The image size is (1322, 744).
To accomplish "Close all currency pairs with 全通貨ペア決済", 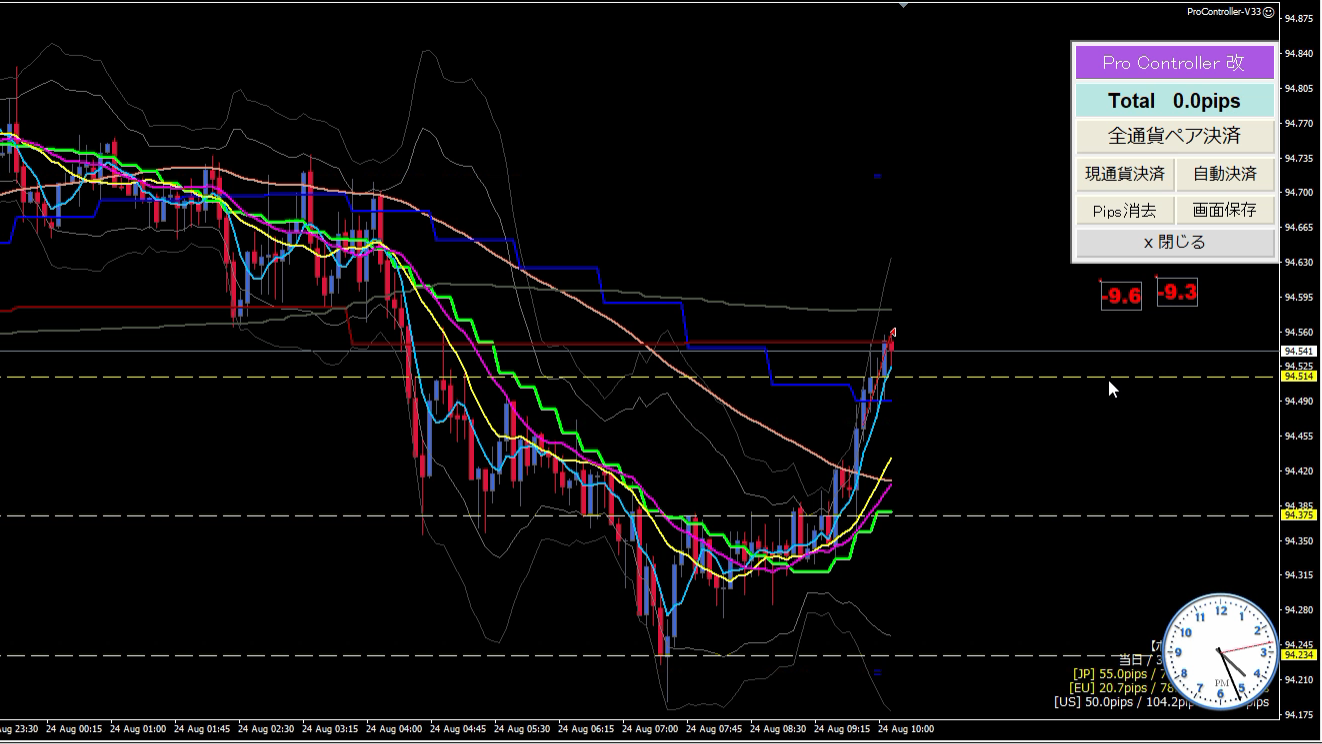I will tap(1174, 136).
